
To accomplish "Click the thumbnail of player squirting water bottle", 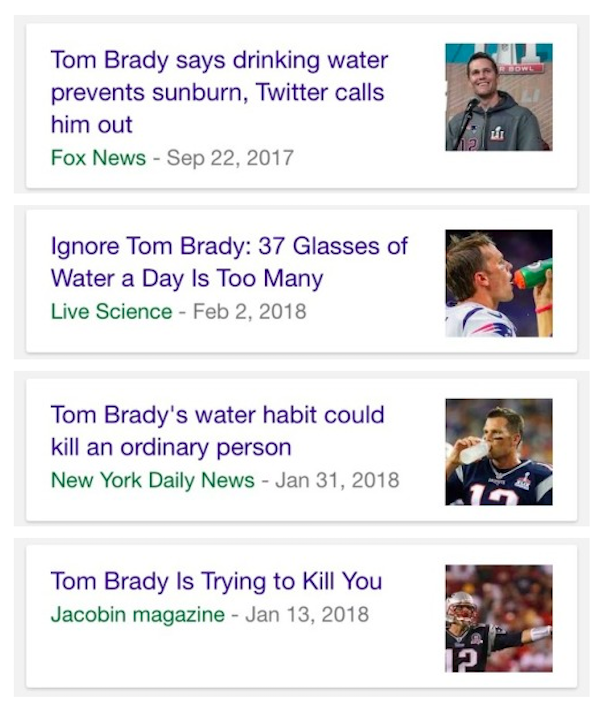I will pos(498,451).
